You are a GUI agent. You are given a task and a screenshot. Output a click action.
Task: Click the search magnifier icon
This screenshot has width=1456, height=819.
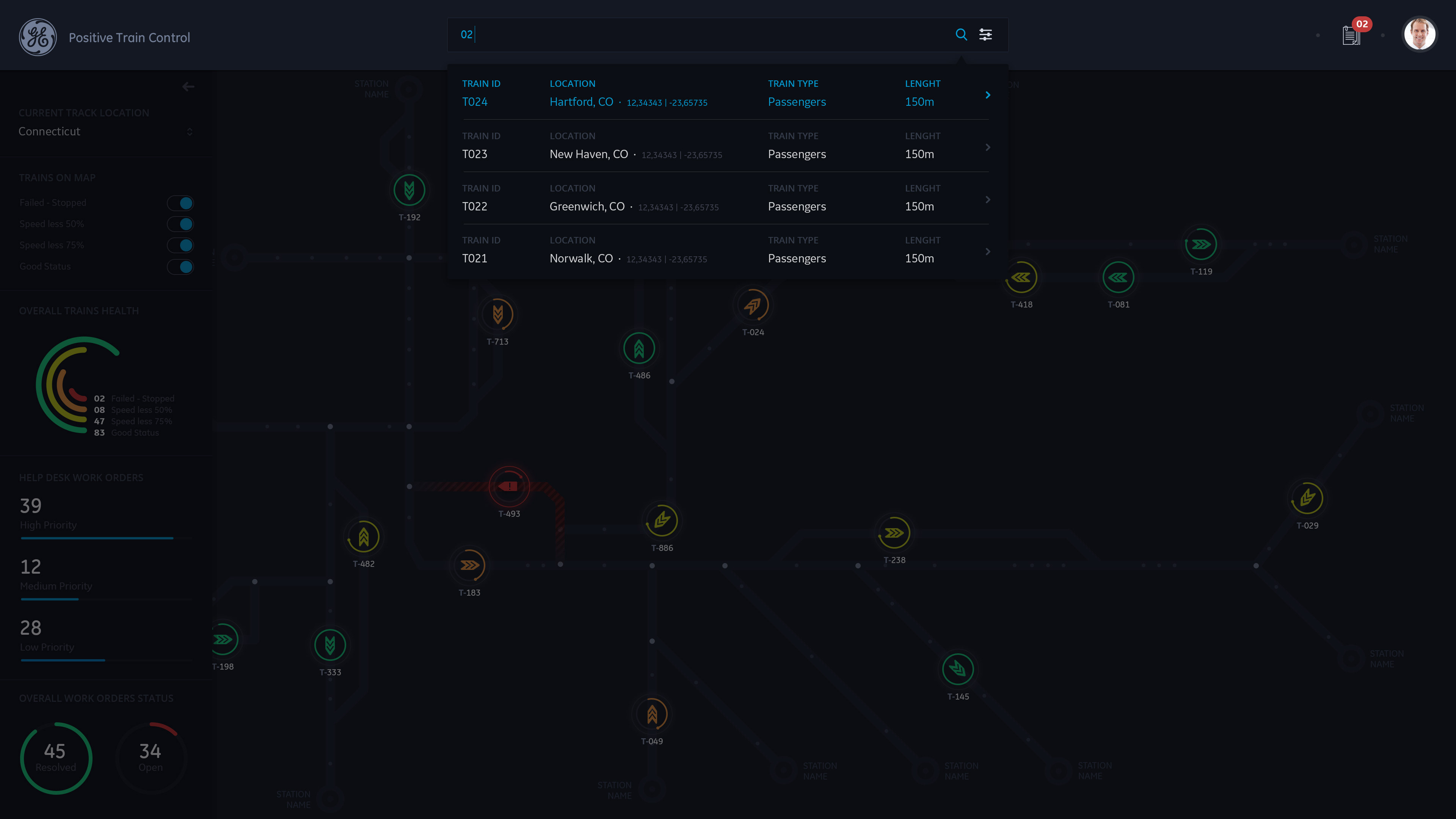coord(961,35)
